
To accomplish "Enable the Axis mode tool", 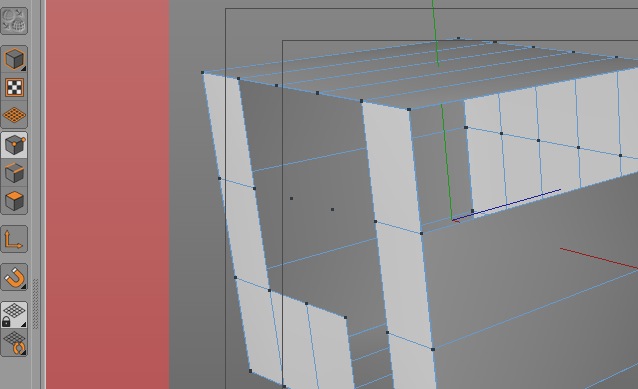I will pos(14,239).
